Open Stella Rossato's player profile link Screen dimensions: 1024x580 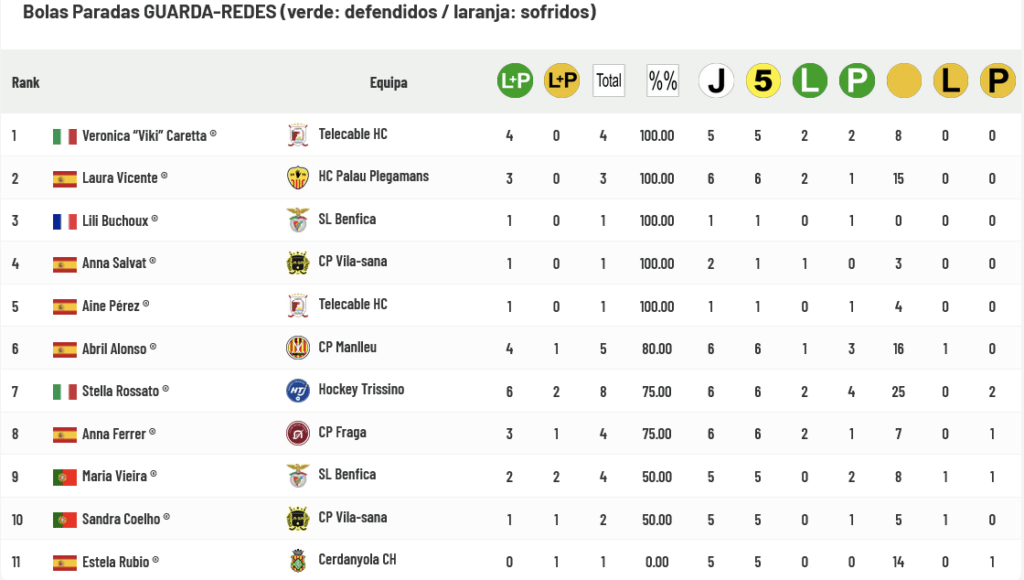point(120,391)
